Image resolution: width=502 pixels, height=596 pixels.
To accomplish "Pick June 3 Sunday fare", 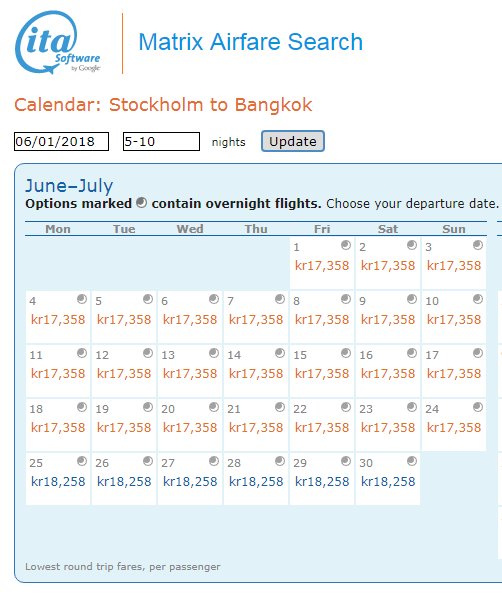I will (x=454, y=266).
